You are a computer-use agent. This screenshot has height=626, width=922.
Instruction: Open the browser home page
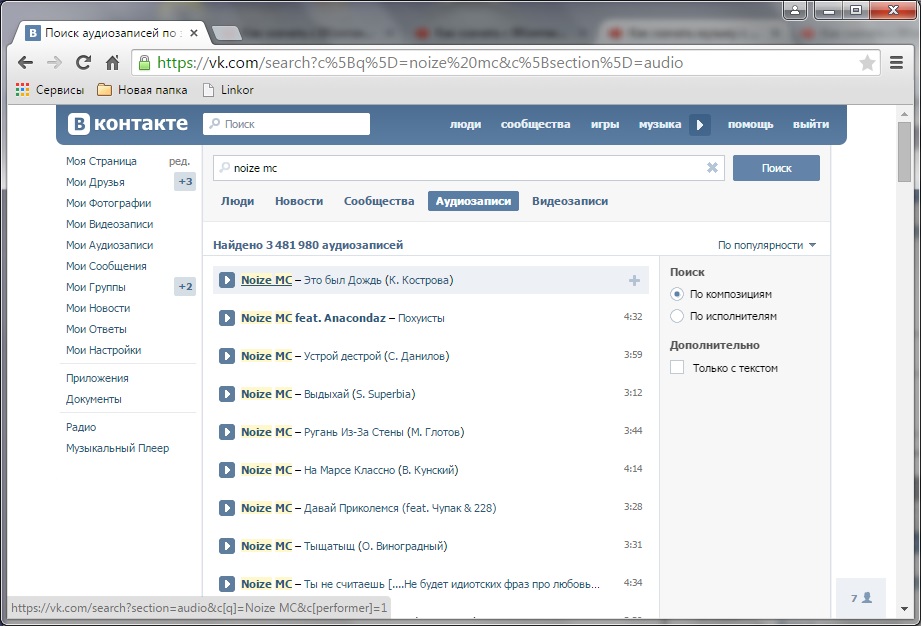coord(112,62)
